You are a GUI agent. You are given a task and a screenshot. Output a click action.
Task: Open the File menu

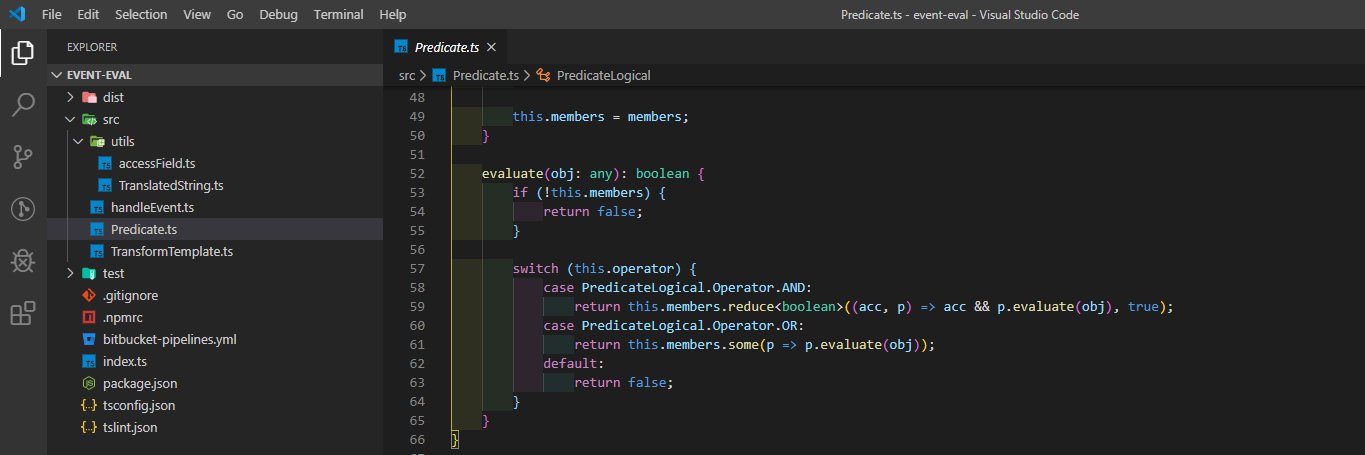[53, 15]
